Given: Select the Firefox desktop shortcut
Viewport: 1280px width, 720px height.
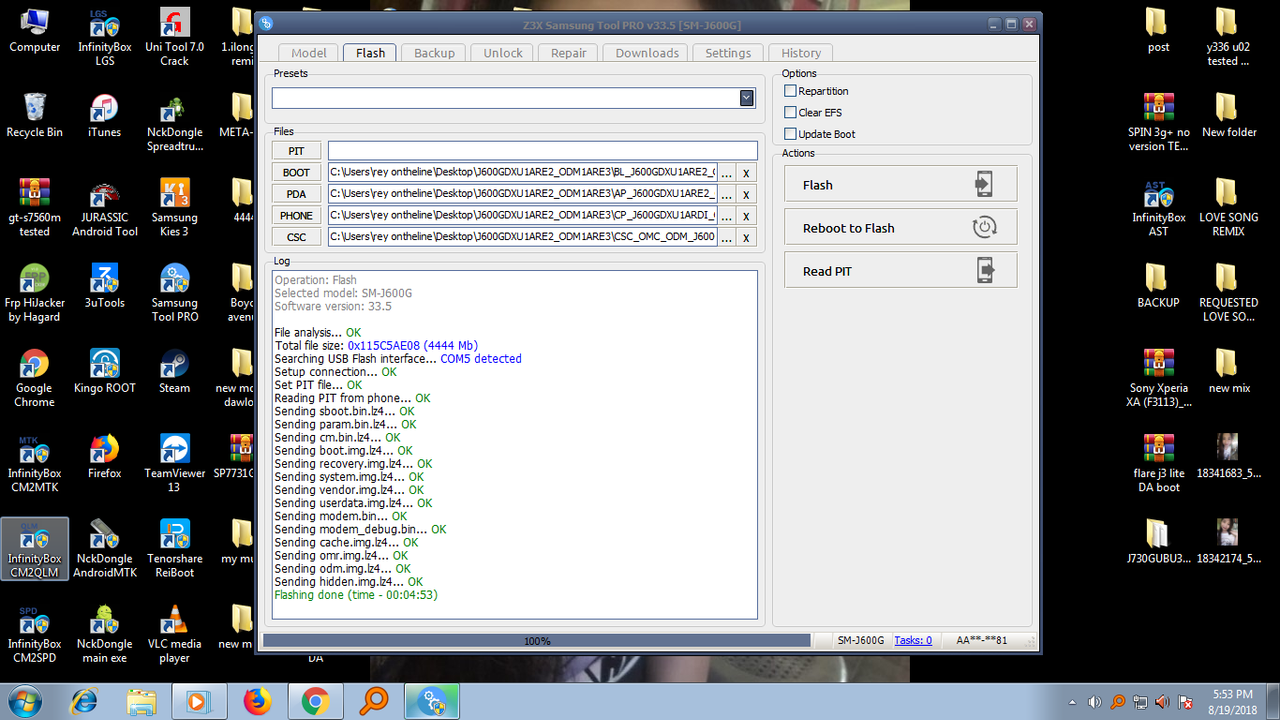Looking at the screenshot, I should 104,458.
